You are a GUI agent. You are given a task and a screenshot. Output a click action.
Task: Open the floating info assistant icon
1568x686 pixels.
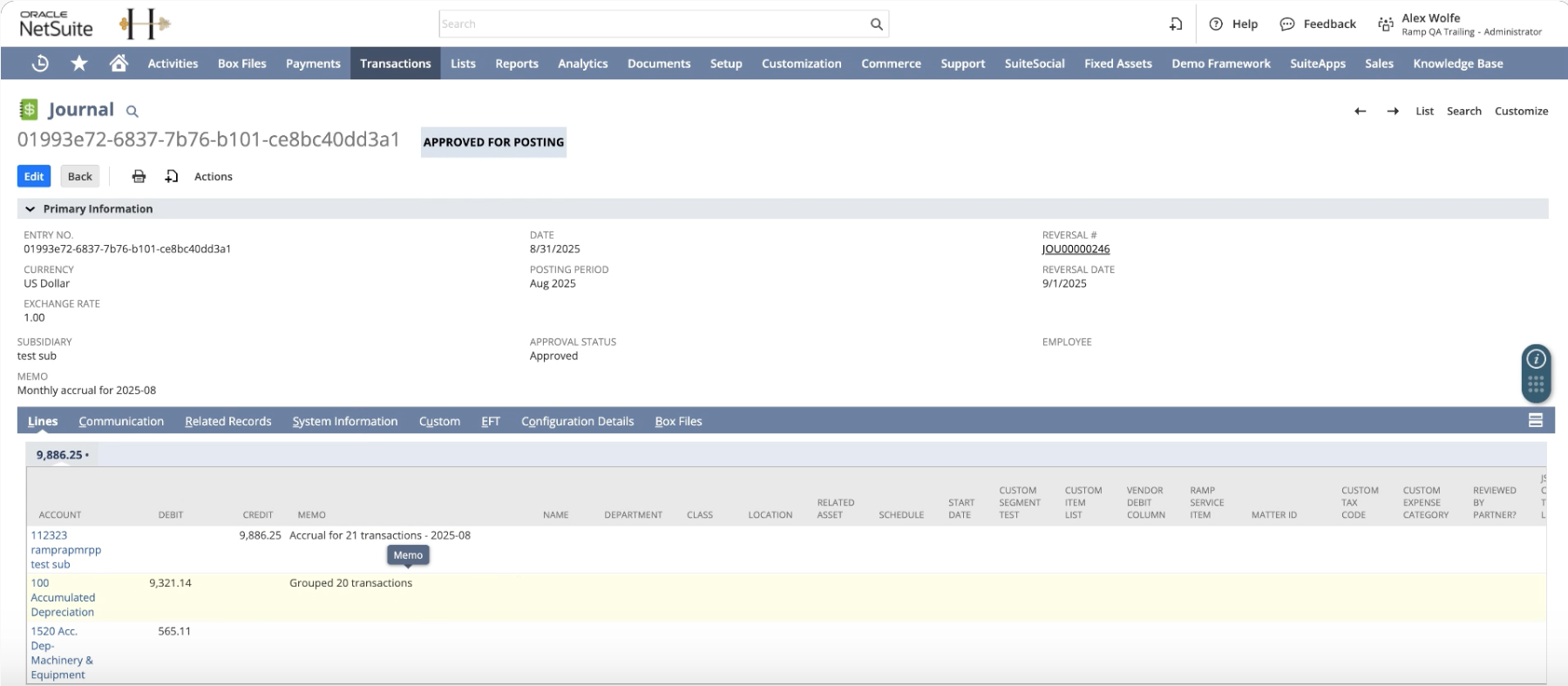point(1536,358)
